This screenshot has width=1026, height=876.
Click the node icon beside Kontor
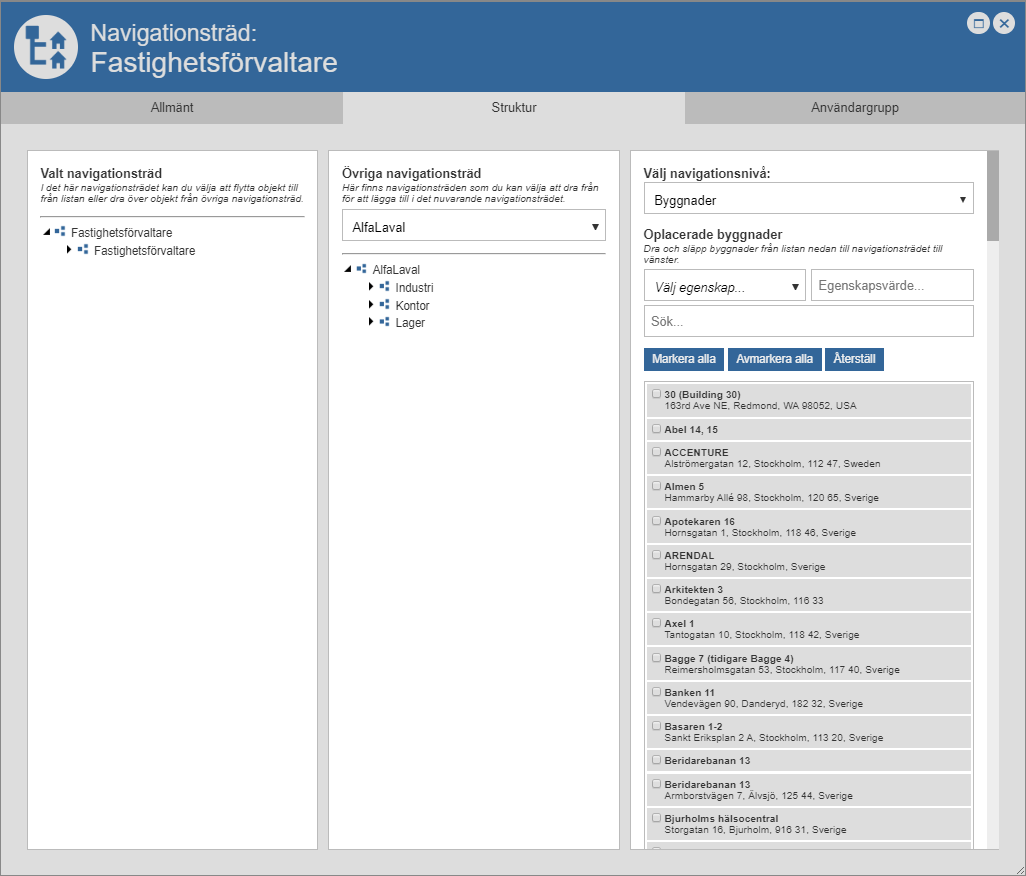[x=384, y=304]
